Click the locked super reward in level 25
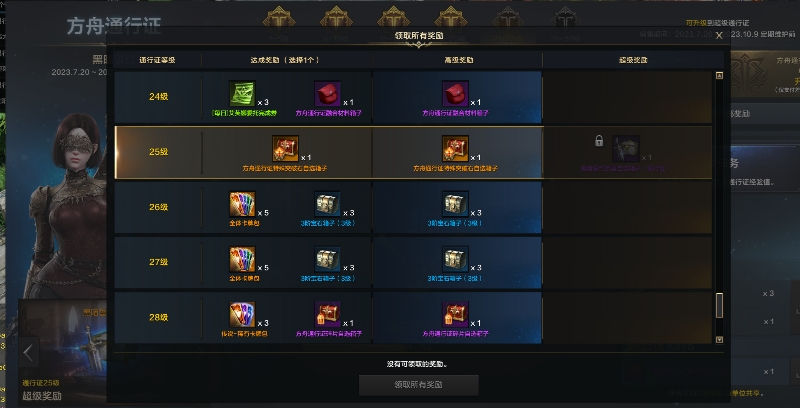Image resolution: width=800 pixels, height=408 pixels. 626,149
